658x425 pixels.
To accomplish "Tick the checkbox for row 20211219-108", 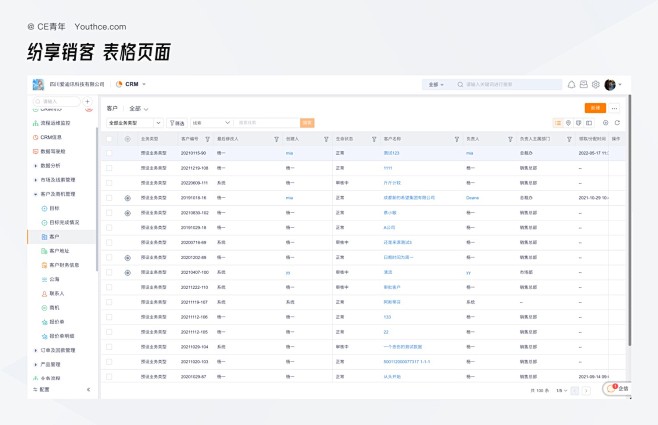I will click(109, 168).
